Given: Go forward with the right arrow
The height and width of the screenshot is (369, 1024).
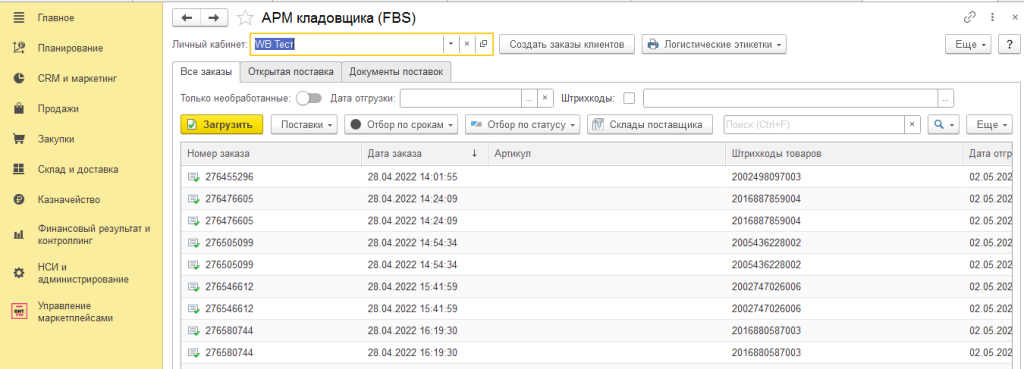Looking at the screenshot, I should pos(214,18).
